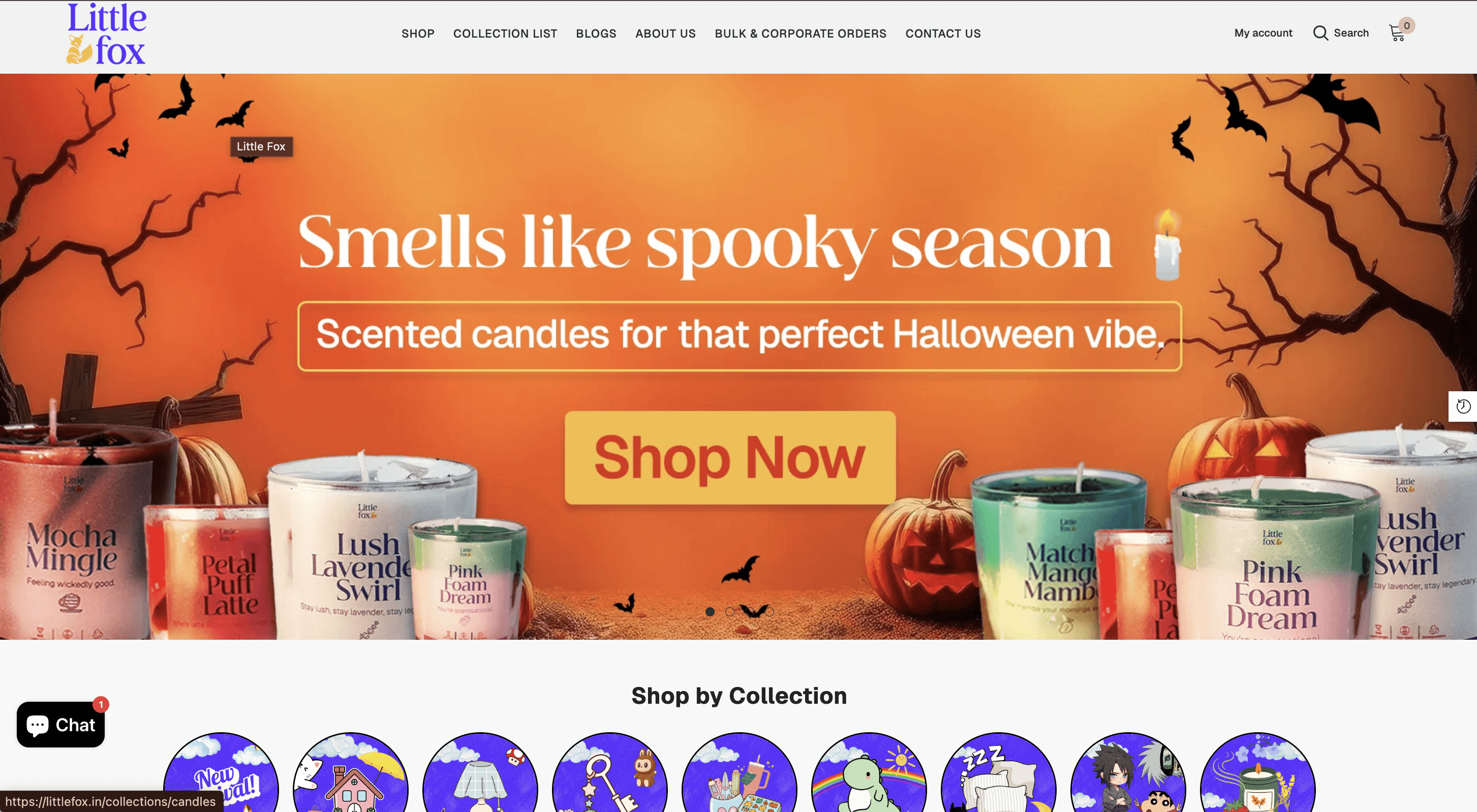The width and height of the screenshot is (1477, 812).
Task: Open the candle jar collection circle
Action: 1257,772
